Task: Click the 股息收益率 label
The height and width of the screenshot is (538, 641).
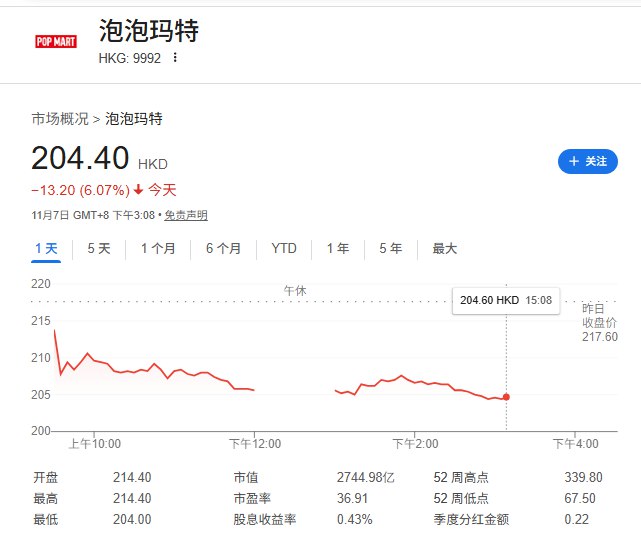Action: 264,519
